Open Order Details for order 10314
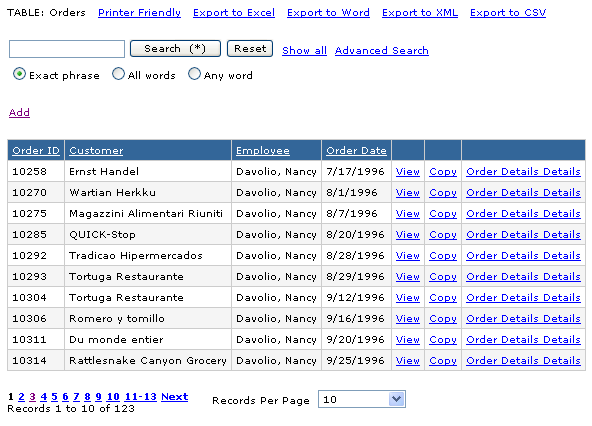Viewport: 592px width, 426px height. point(523,361)
